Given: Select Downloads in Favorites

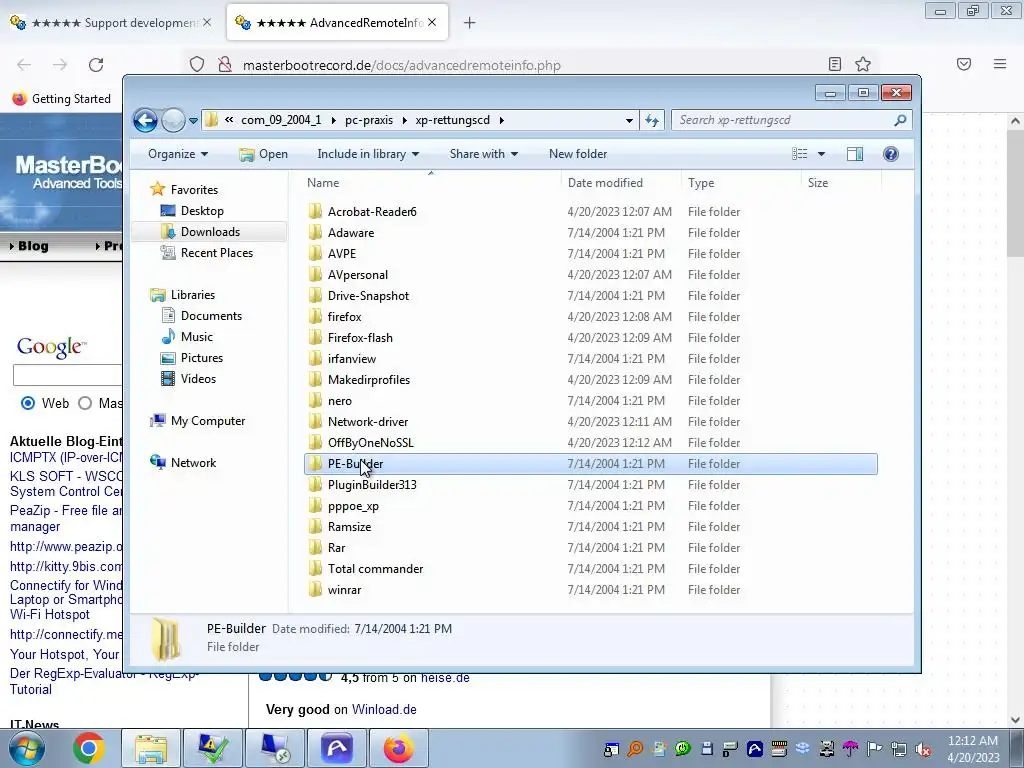Looking at the screenshot, I should (x=209, y=232).
